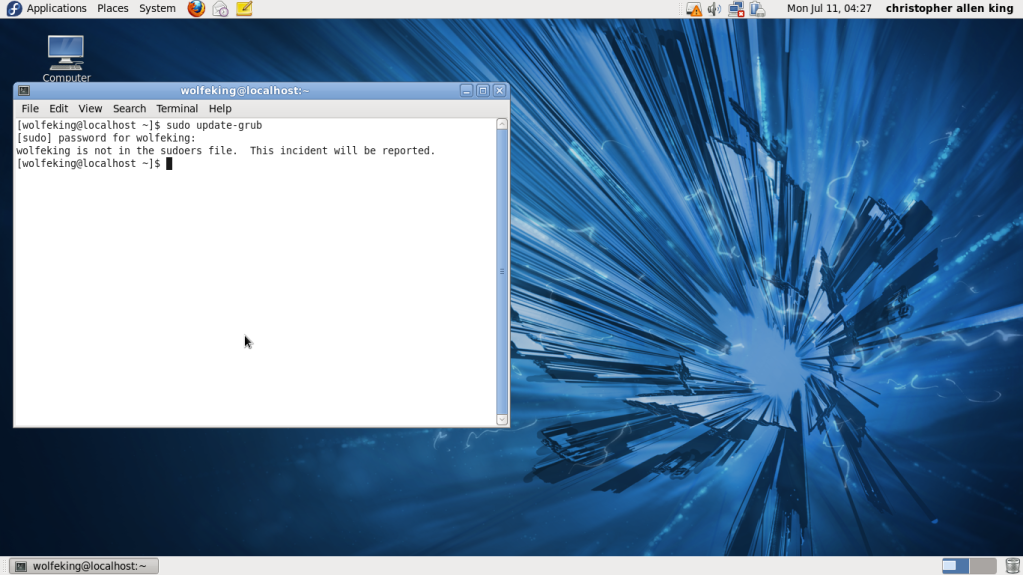Switch to the second workspace
The image size is (1023, 575).
tap(983, 566)
